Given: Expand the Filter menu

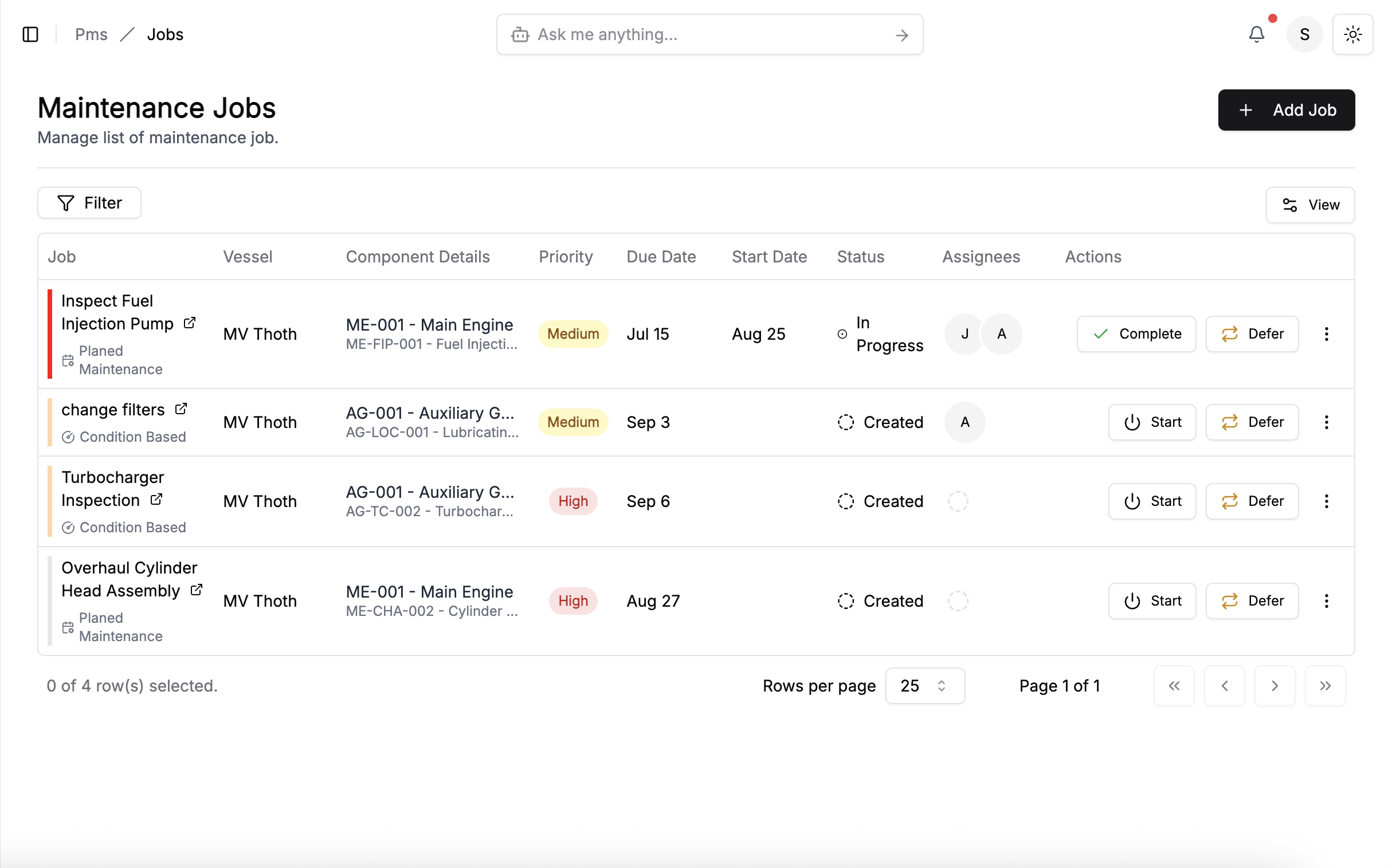Looking at the screenshot, I should pyautogui.click(x=89, y=203).
